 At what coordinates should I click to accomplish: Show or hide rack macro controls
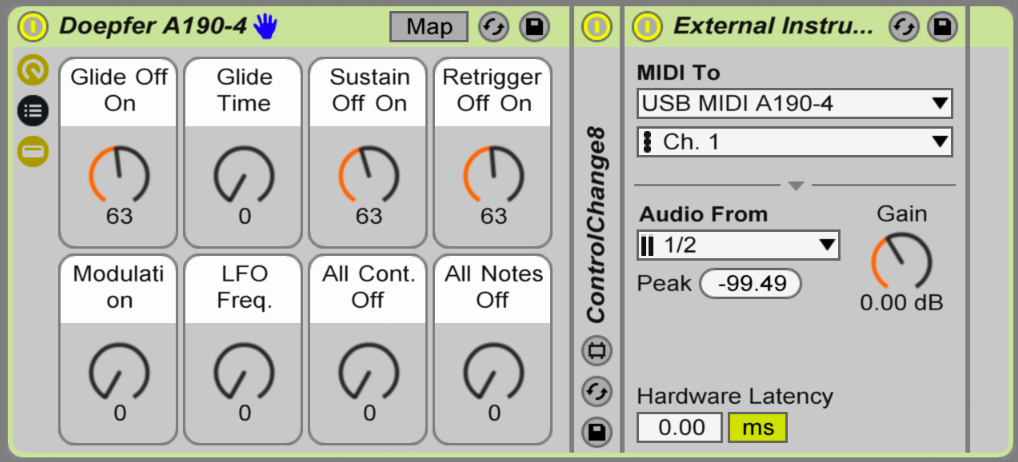coord(32,71)
